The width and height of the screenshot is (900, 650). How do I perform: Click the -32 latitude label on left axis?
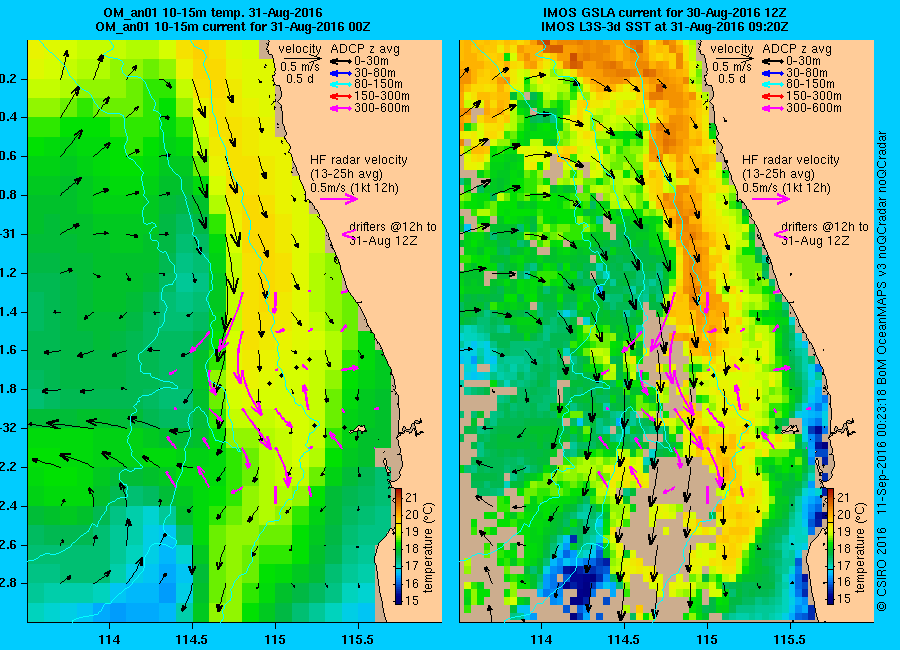point(7,428)
